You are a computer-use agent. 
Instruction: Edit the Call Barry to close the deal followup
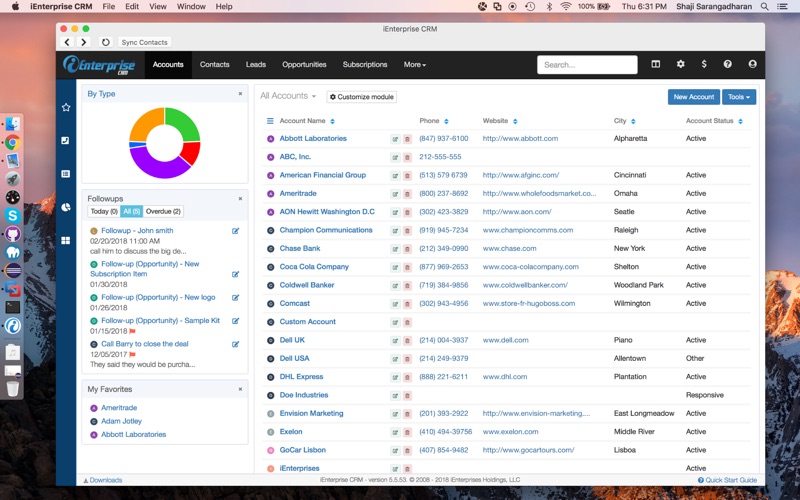point(236,344)
